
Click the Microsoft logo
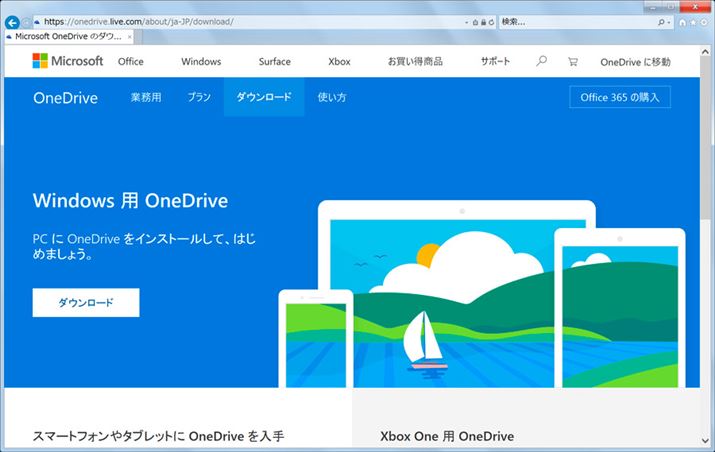coord(67,61)
